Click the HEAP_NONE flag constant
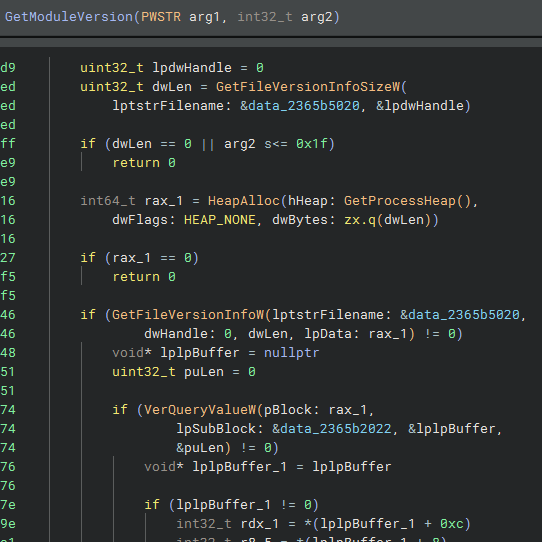This screenshot has width=542, height=542. point(220,220)
